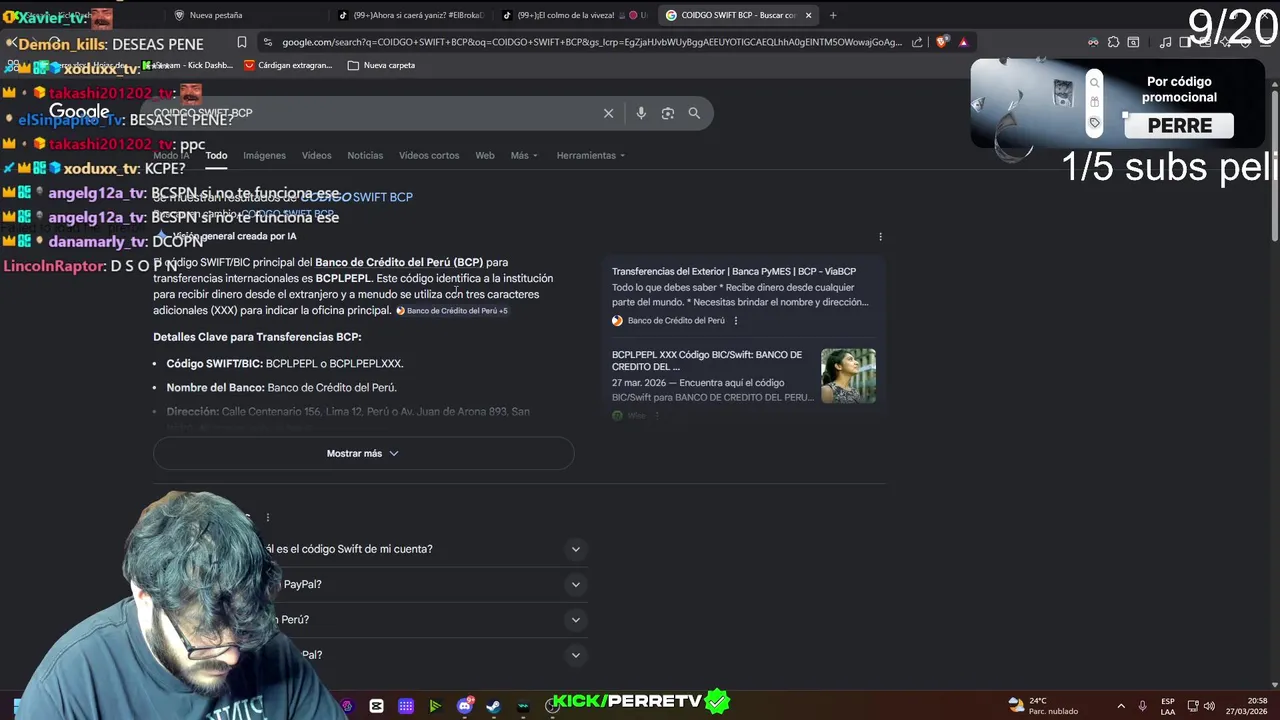Viewport: 1280px width, 720px height.
Task: Click the glasses-face extension icon in toolbar
Action: pyautogui.click(x=1093, y=42)
